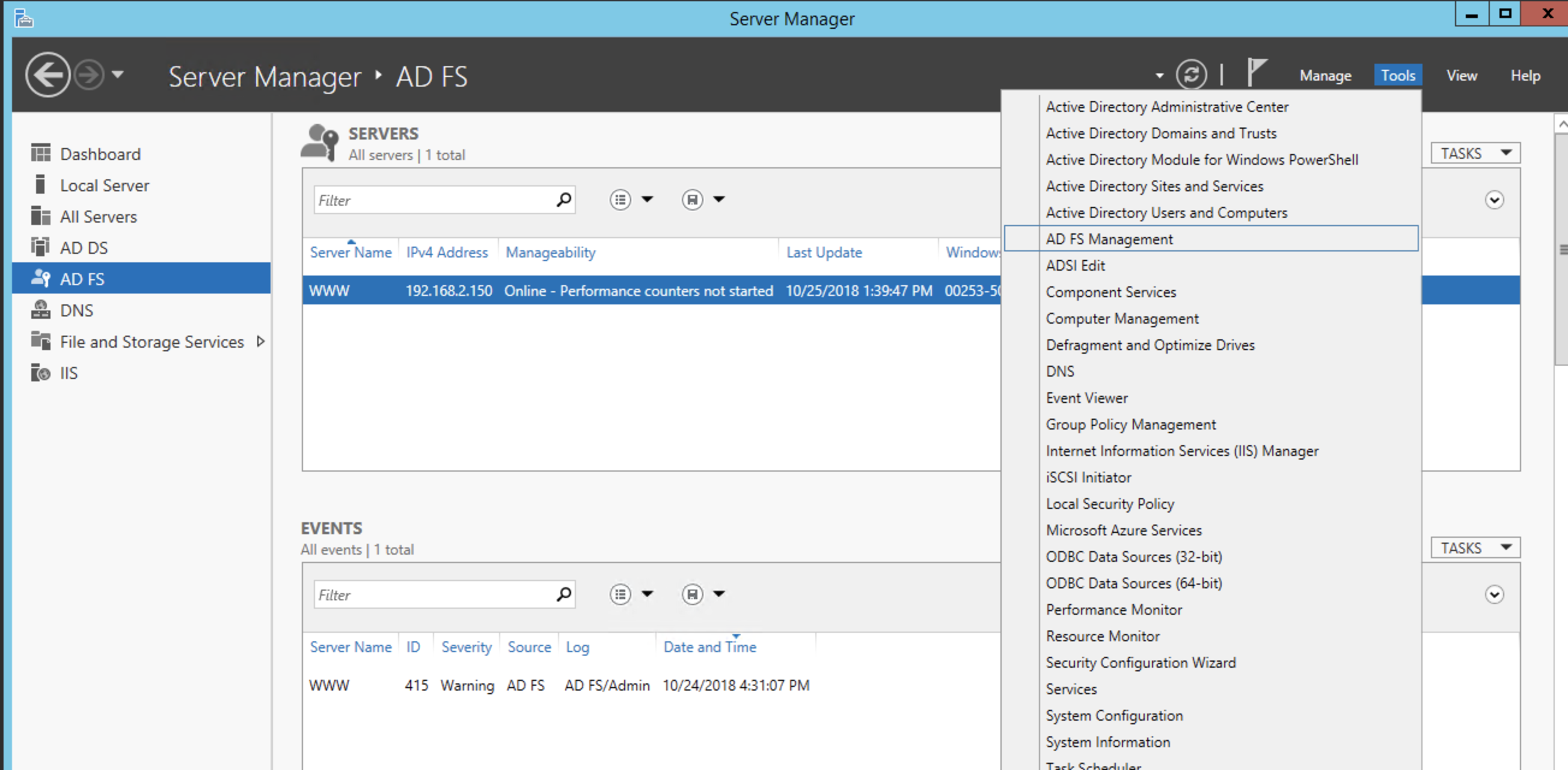
Task: Expand Events filter pane chevron
Action: pyautogui.click(x=1493, y=594)
